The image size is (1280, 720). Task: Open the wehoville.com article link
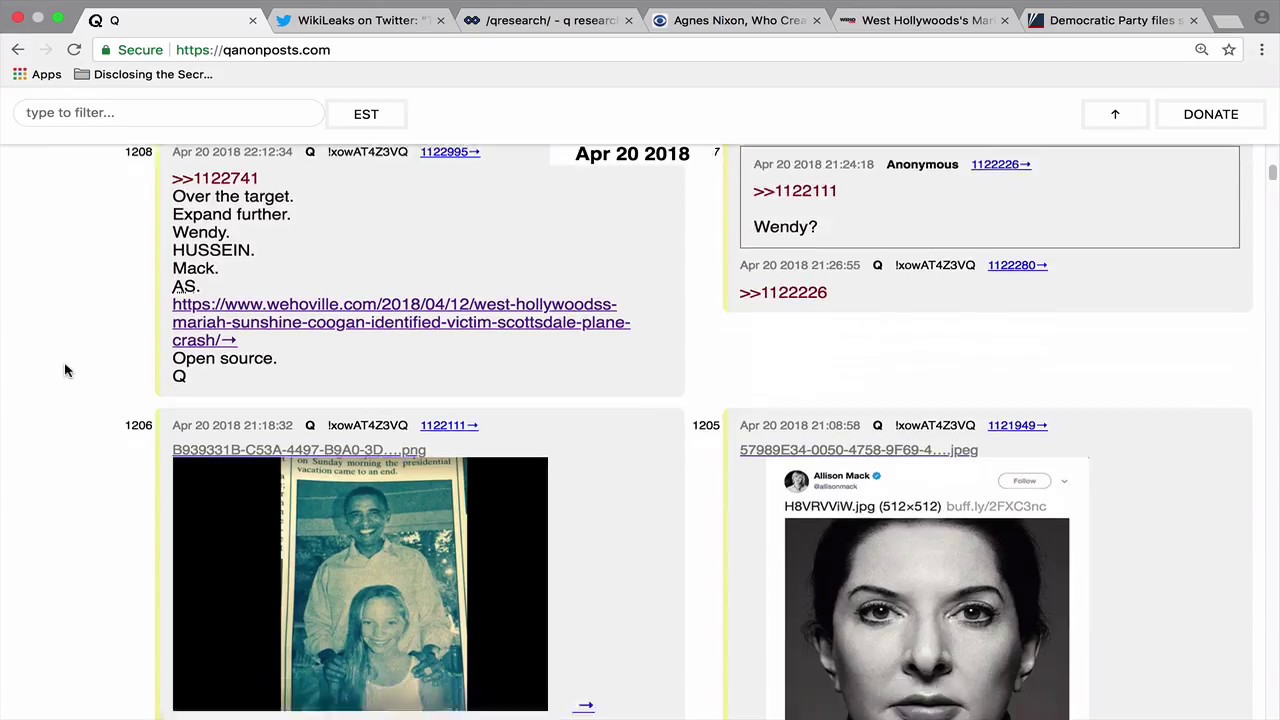click(x=401, y=322)
